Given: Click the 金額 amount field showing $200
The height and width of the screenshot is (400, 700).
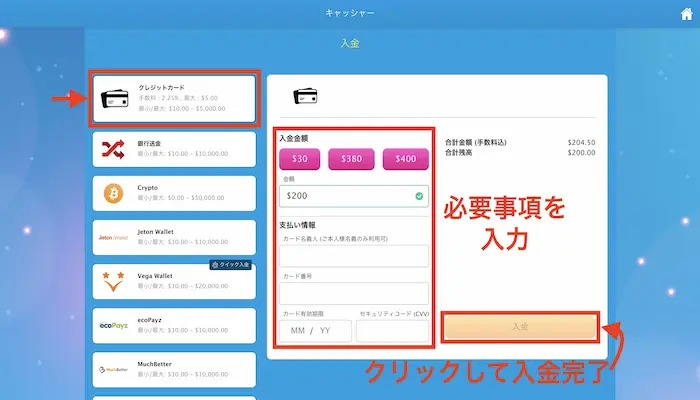Looking at the screenshot, I should click(354, 196).
